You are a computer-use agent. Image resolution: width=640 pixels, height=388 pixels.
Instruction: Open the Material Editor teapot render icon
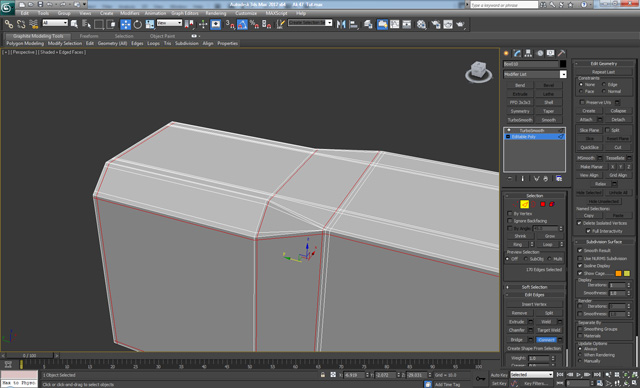point(460,24)
